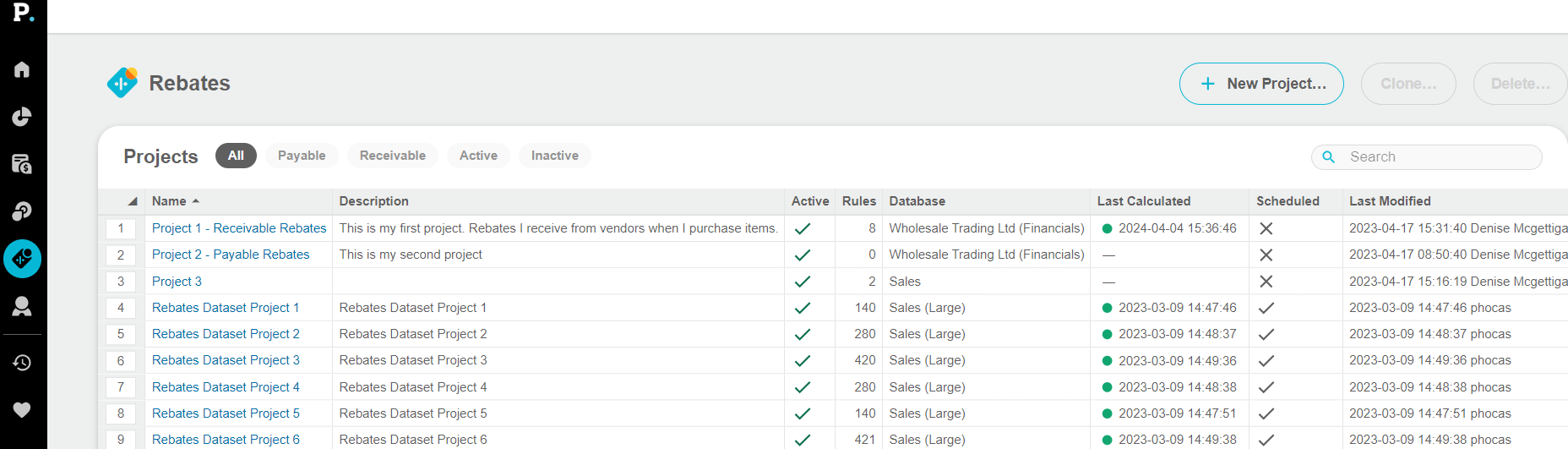
Task: Open the Home icon in sidebar
Action: pos(22,69)
